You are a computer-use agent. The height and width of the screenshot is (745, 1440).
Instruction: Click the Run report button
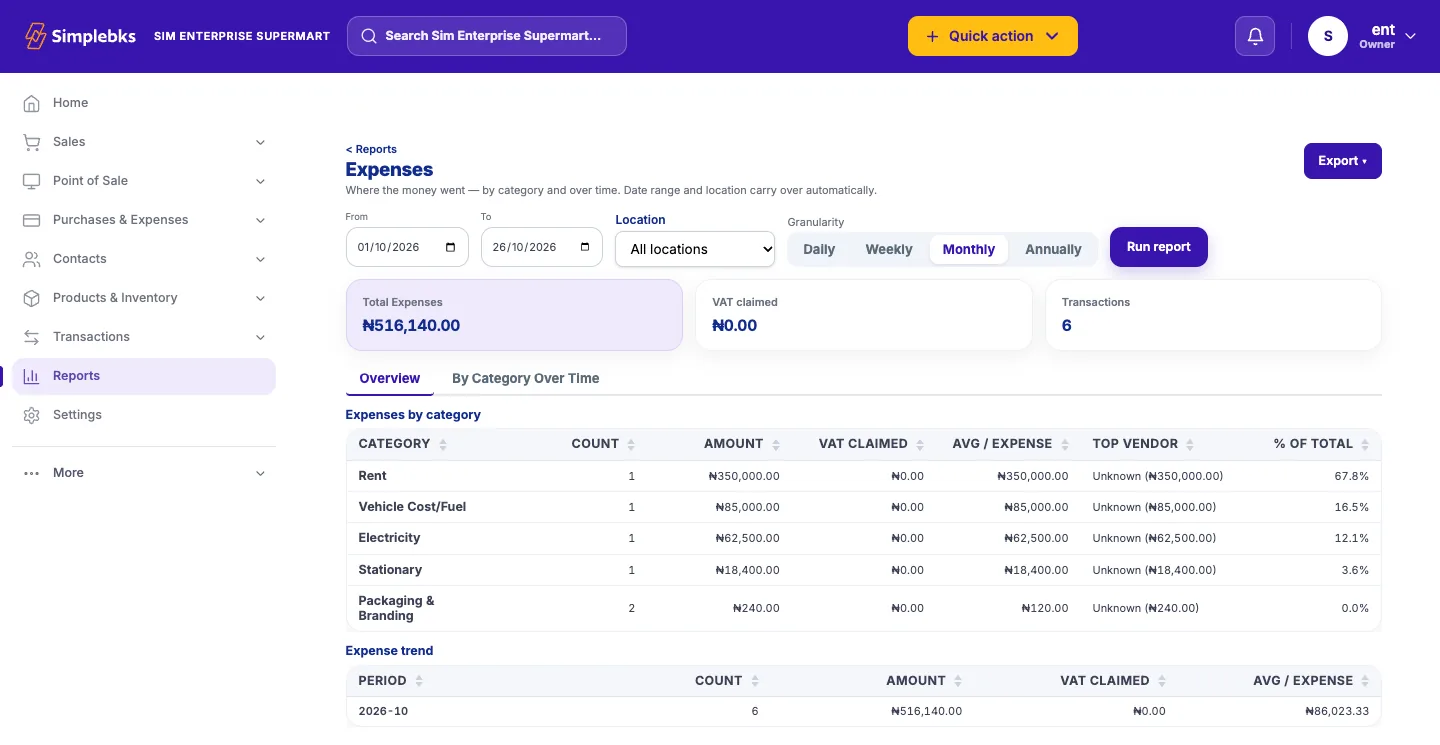[x=1158, y=247]
